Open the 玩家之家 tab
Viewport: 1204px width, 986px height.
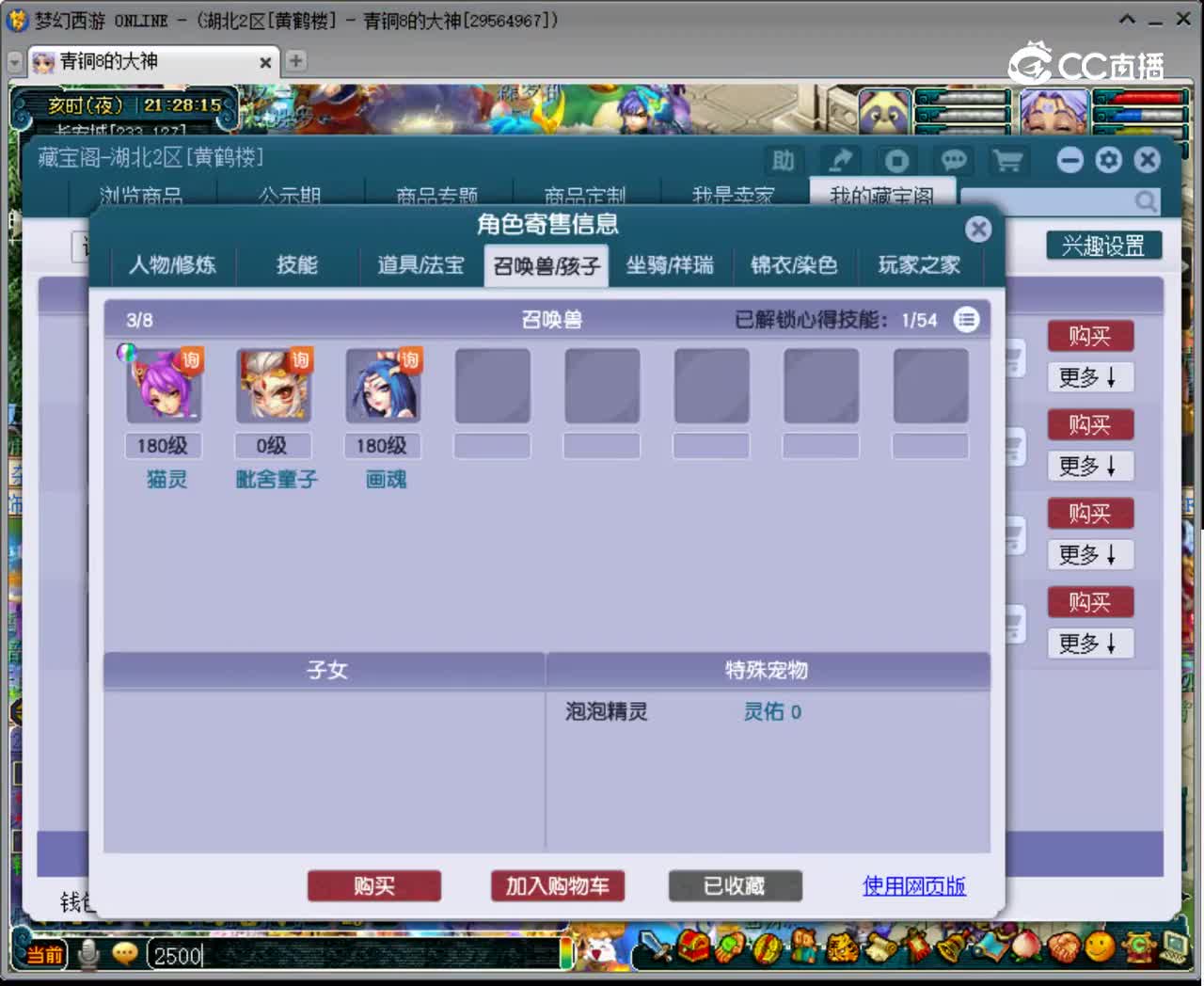[x=919, y=265]
